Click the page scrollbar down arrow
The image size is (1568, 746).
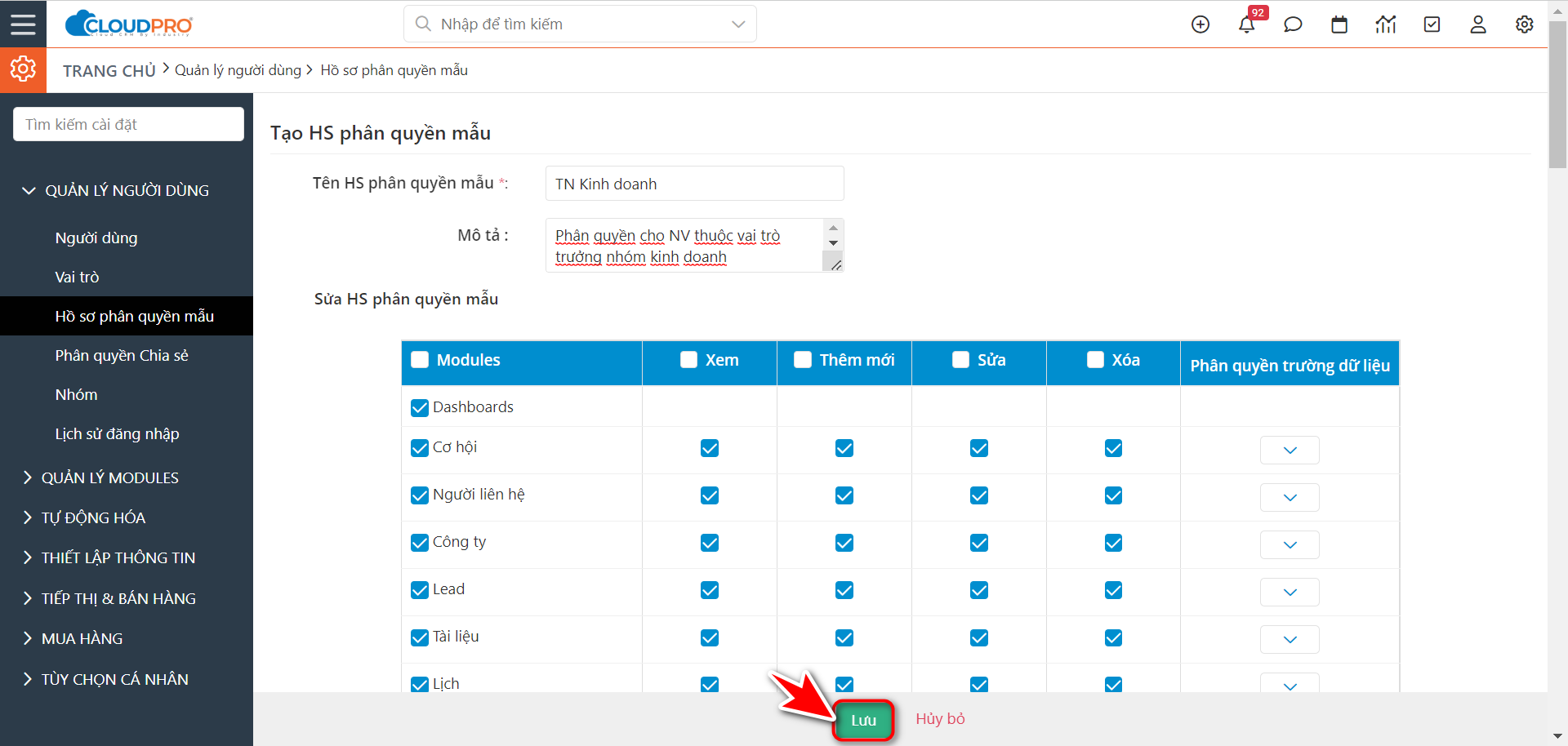tap(1557, 736)
